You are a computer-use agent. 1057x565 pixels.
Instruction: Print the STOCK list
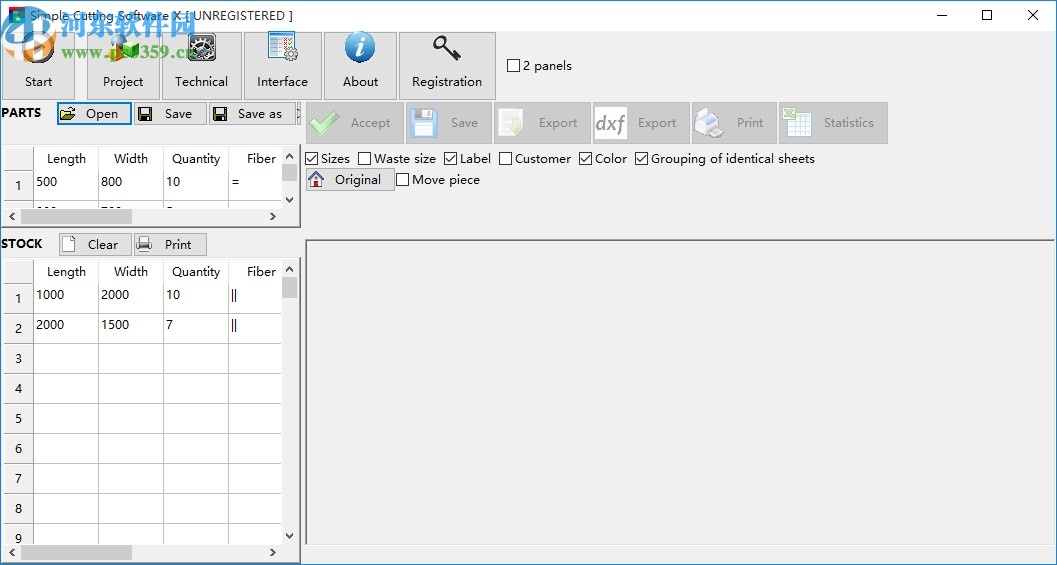pyautogui.click(x=170, y=245)
